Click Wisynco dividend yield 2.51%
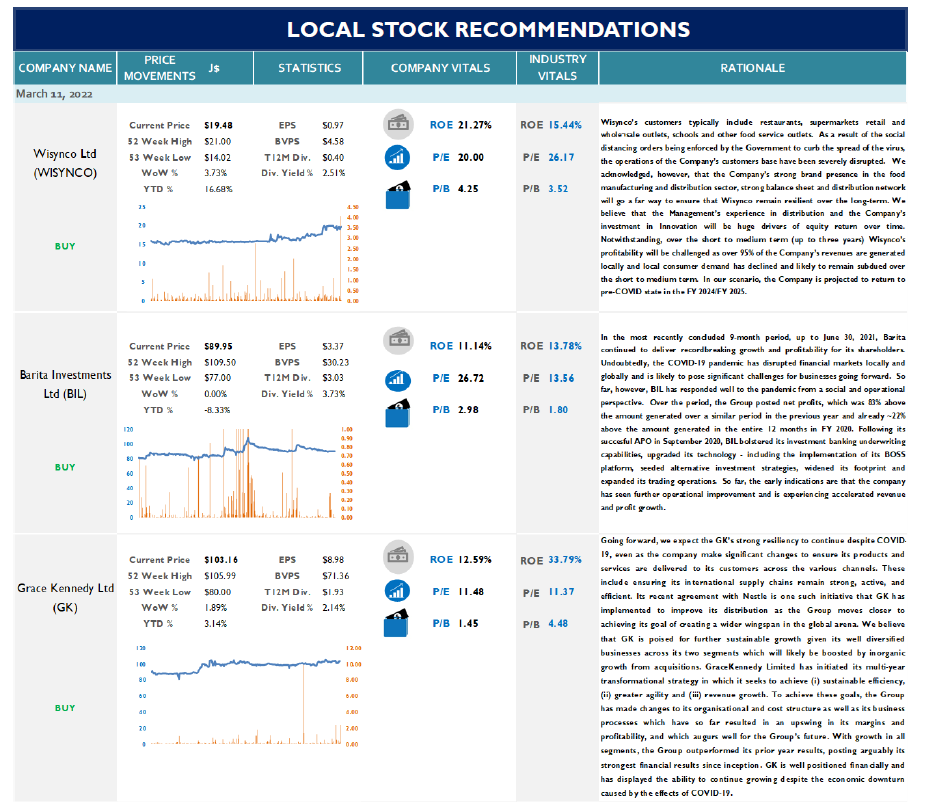The image size is (934, 802). [x=334, y=173]
